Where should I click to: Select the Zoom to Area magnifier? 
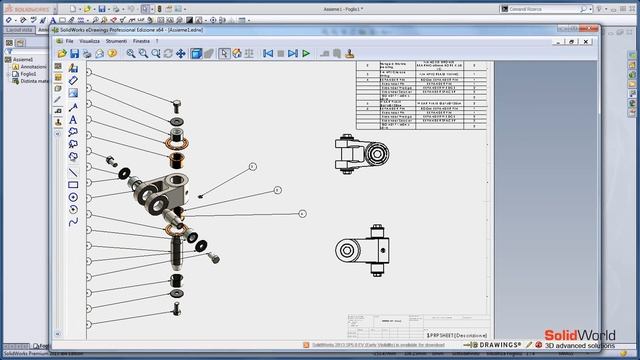(x=143, y=53)
